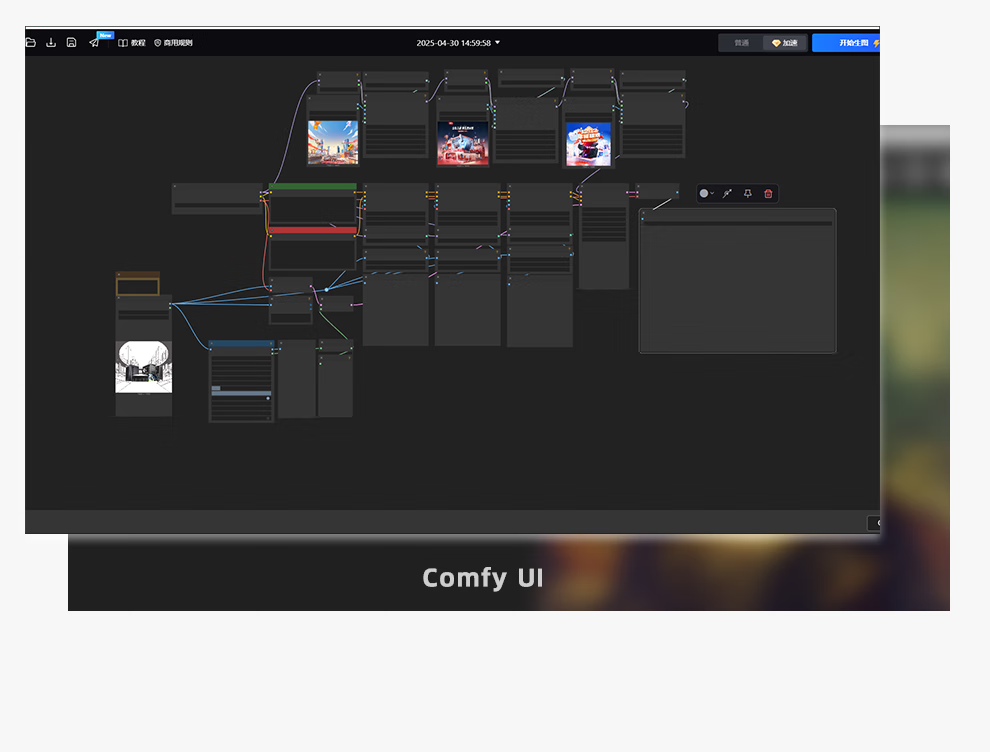Pin the selected node using pin icon

747,193
